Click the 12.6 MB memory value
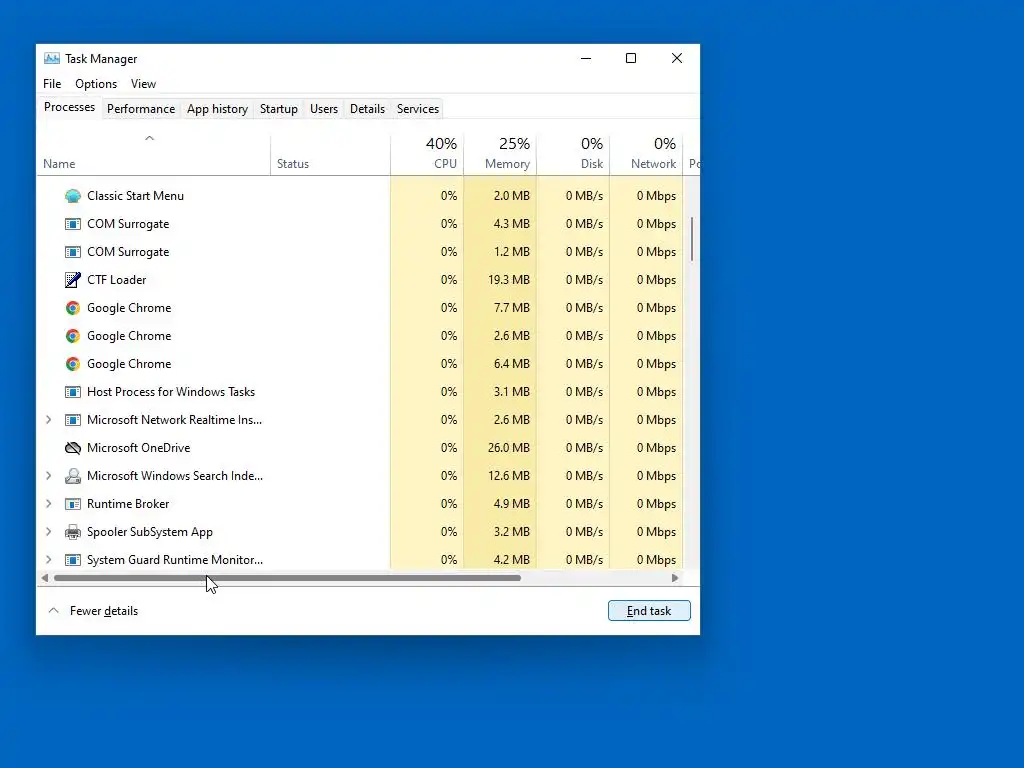The width and height of the screenshot is (1024, 768). point(509,476)
